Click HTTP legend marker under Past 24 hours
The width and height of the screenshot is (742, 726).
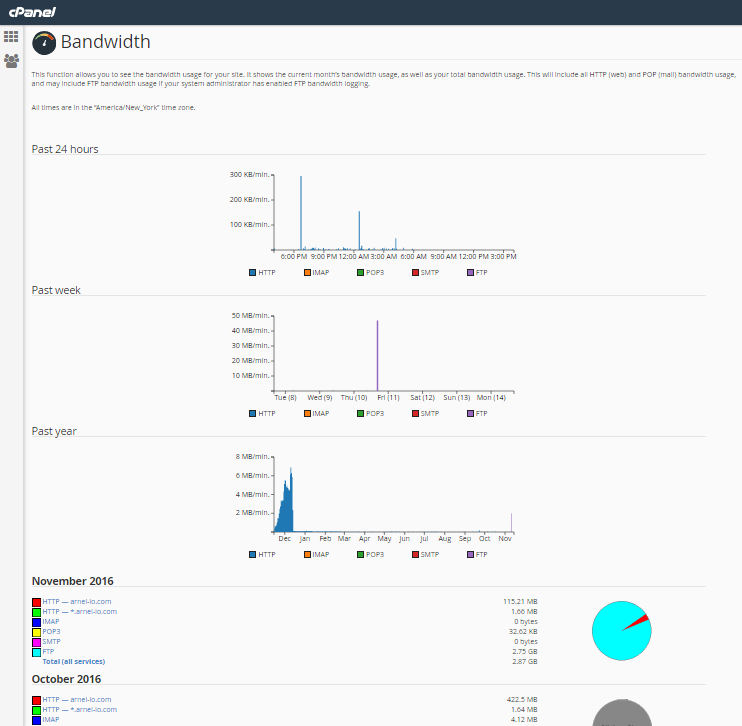[x=252, y=272]
